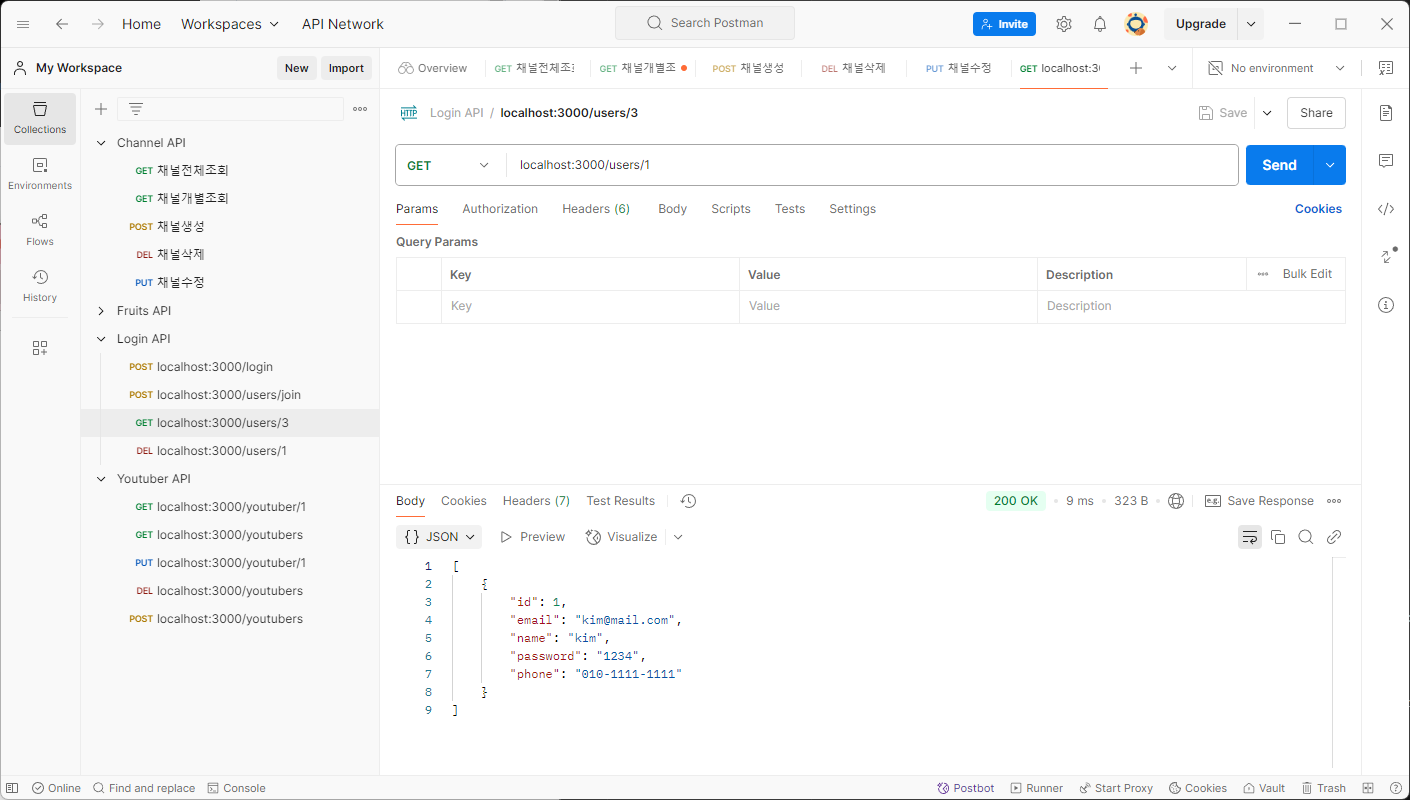Viewport: 1410px width, 800px height.
Task: Open the network globe icon in response
Action: click(1176, 501)
